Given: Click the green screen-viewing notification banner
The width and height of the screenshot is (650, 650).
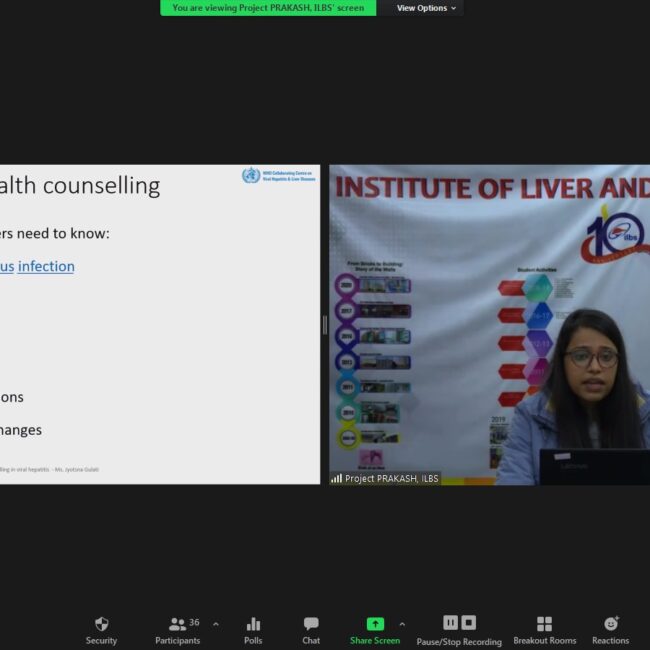Looking at the screenshot, I should coord(268,8).
